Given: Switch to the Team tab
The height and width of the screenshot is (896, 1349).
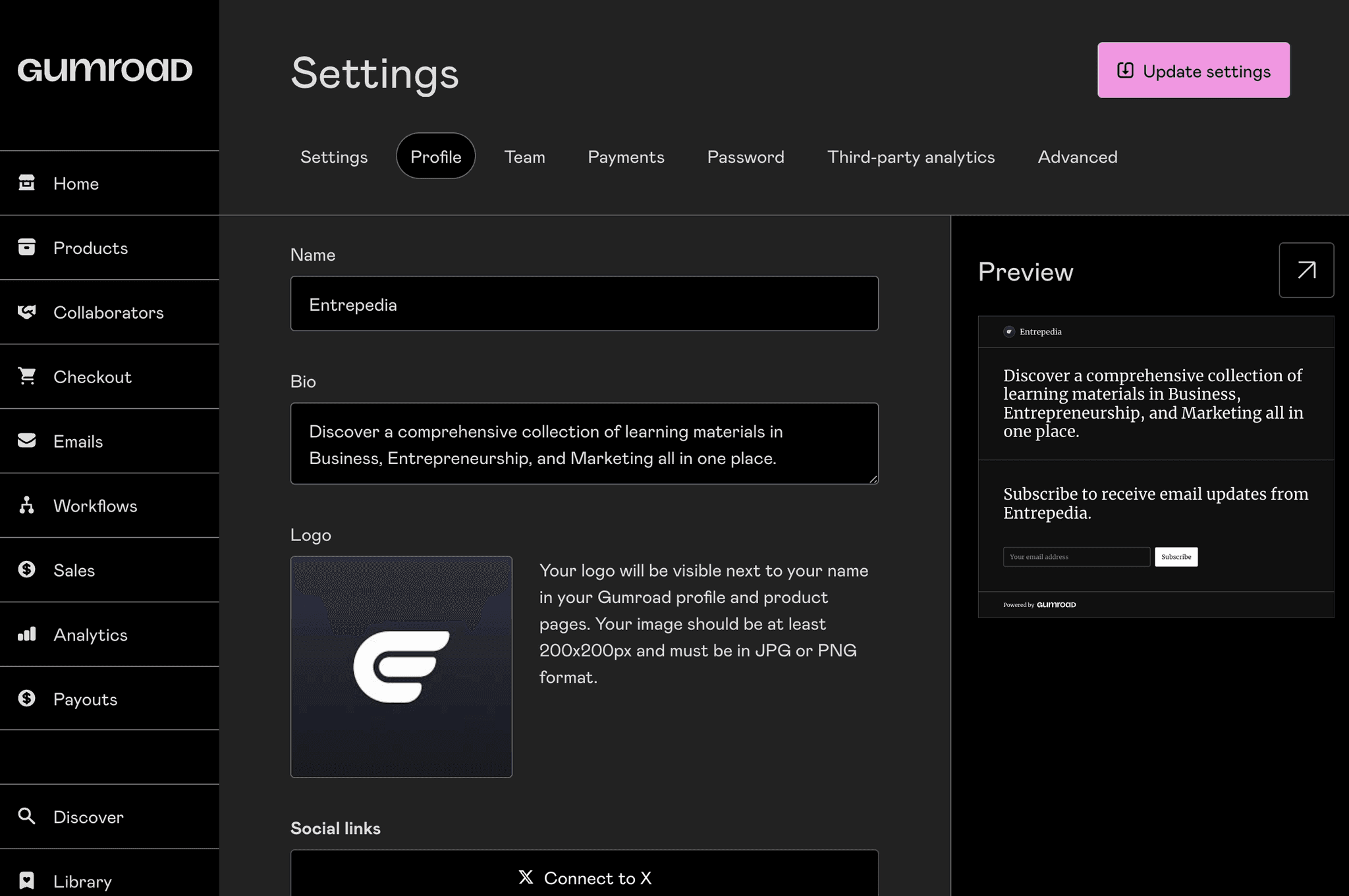Looking at the screenshot, I should tap(524, 157).
